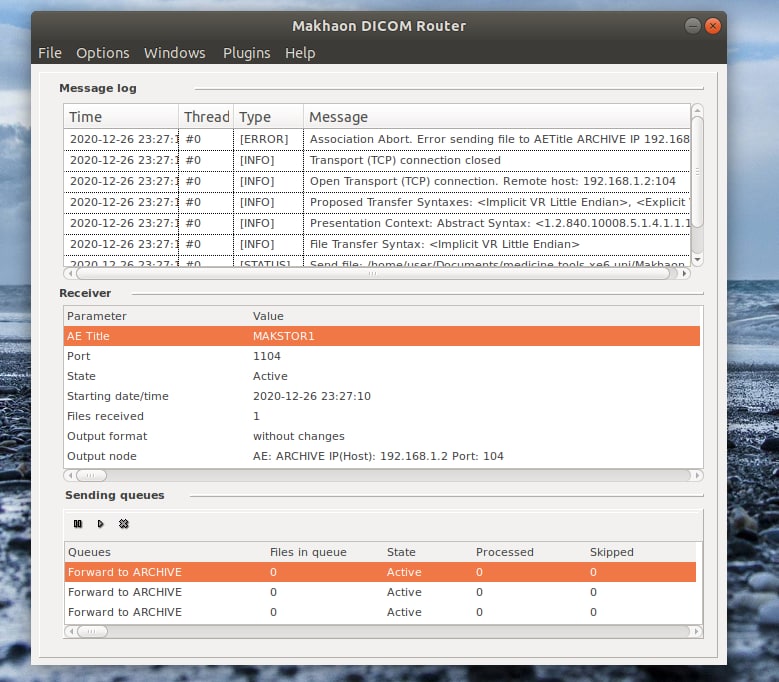Sort message log by Thread column
The width and height of the screenshot is (779, 682).
click(x=206, y=117)
